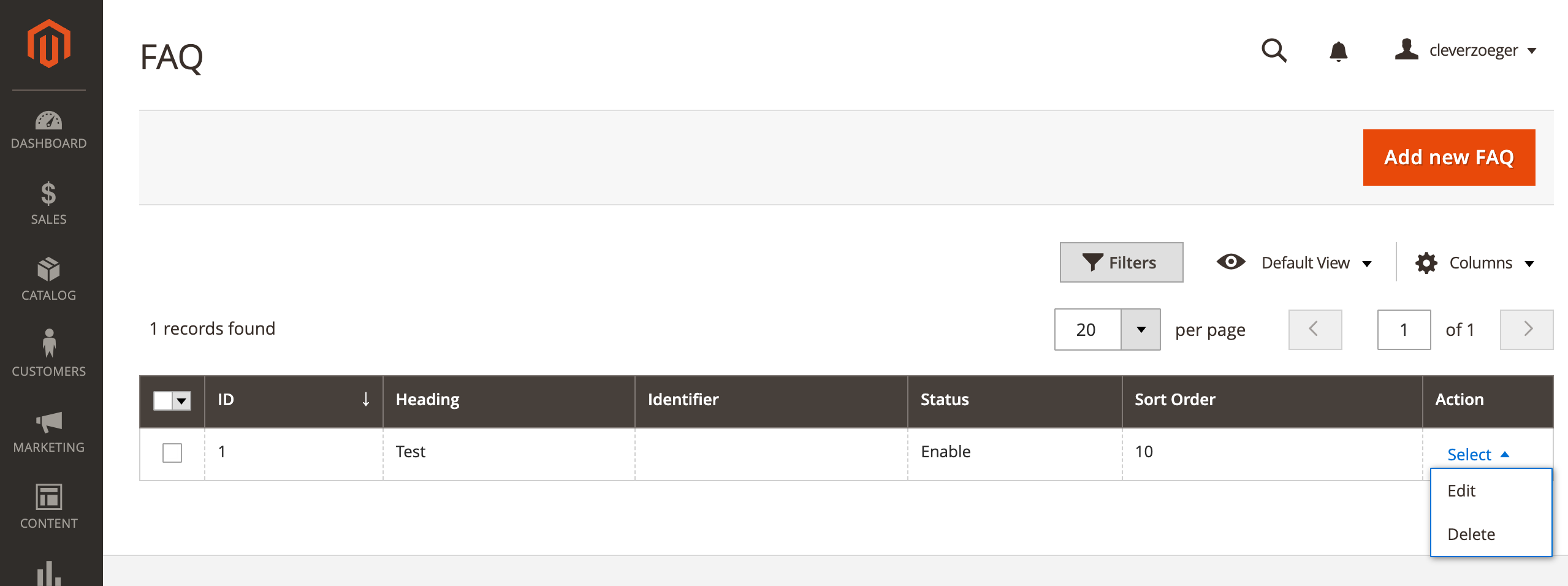Open the Default View eye dropdown

pos(1294,262)
